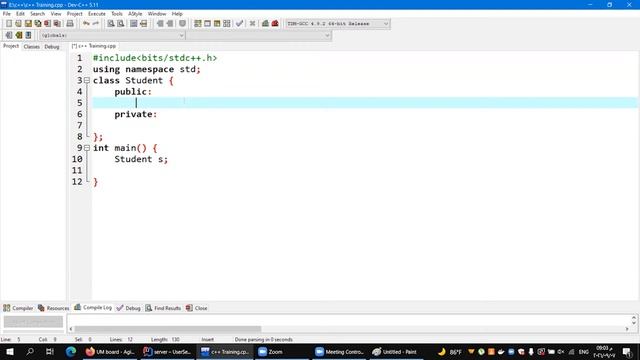Click the Run toolbar icon
Screen dimensions: 640x360
[207, 24]
